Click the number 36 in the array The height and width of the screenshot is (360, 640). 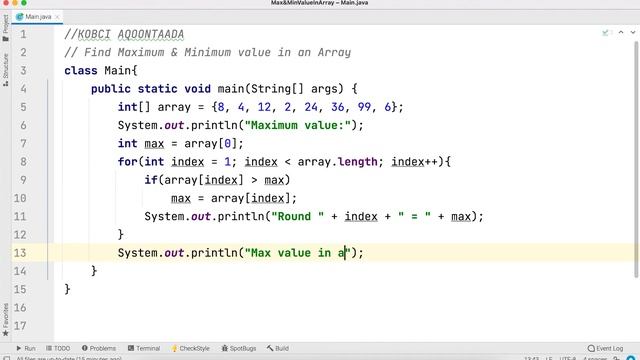click(x=338, y=107)
